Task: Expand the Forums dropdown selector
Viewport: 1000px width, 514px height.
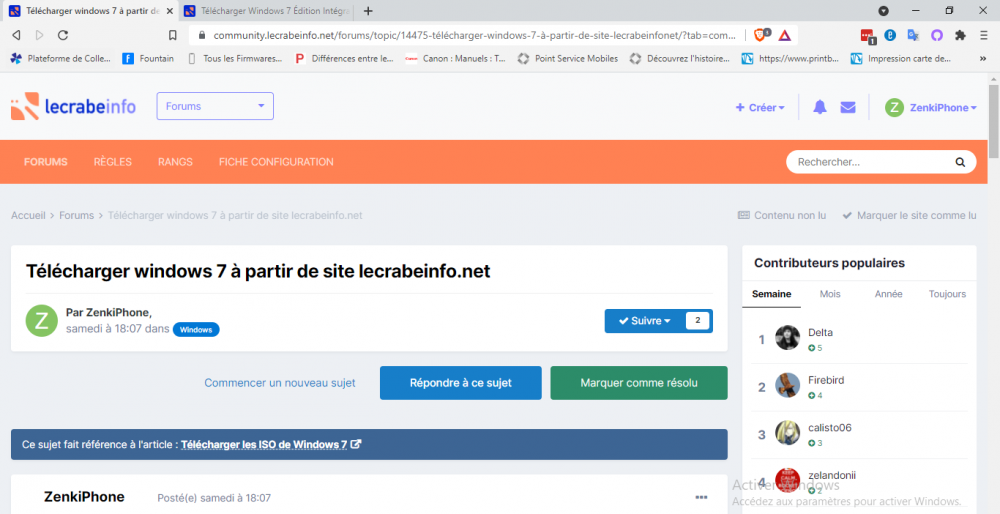Action: [215, 106]
